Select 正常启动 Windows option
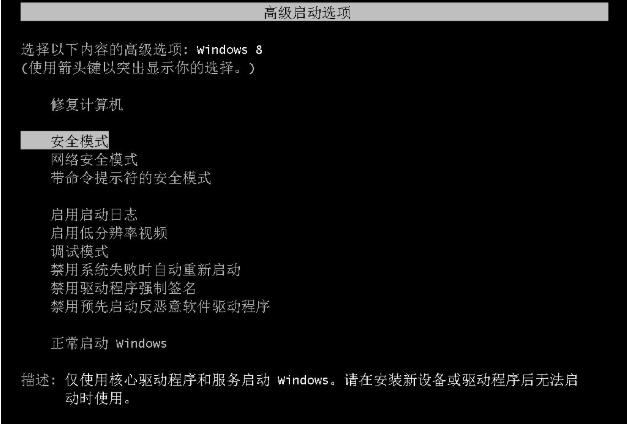Screen dimensions: 627x424 [109, 344]
